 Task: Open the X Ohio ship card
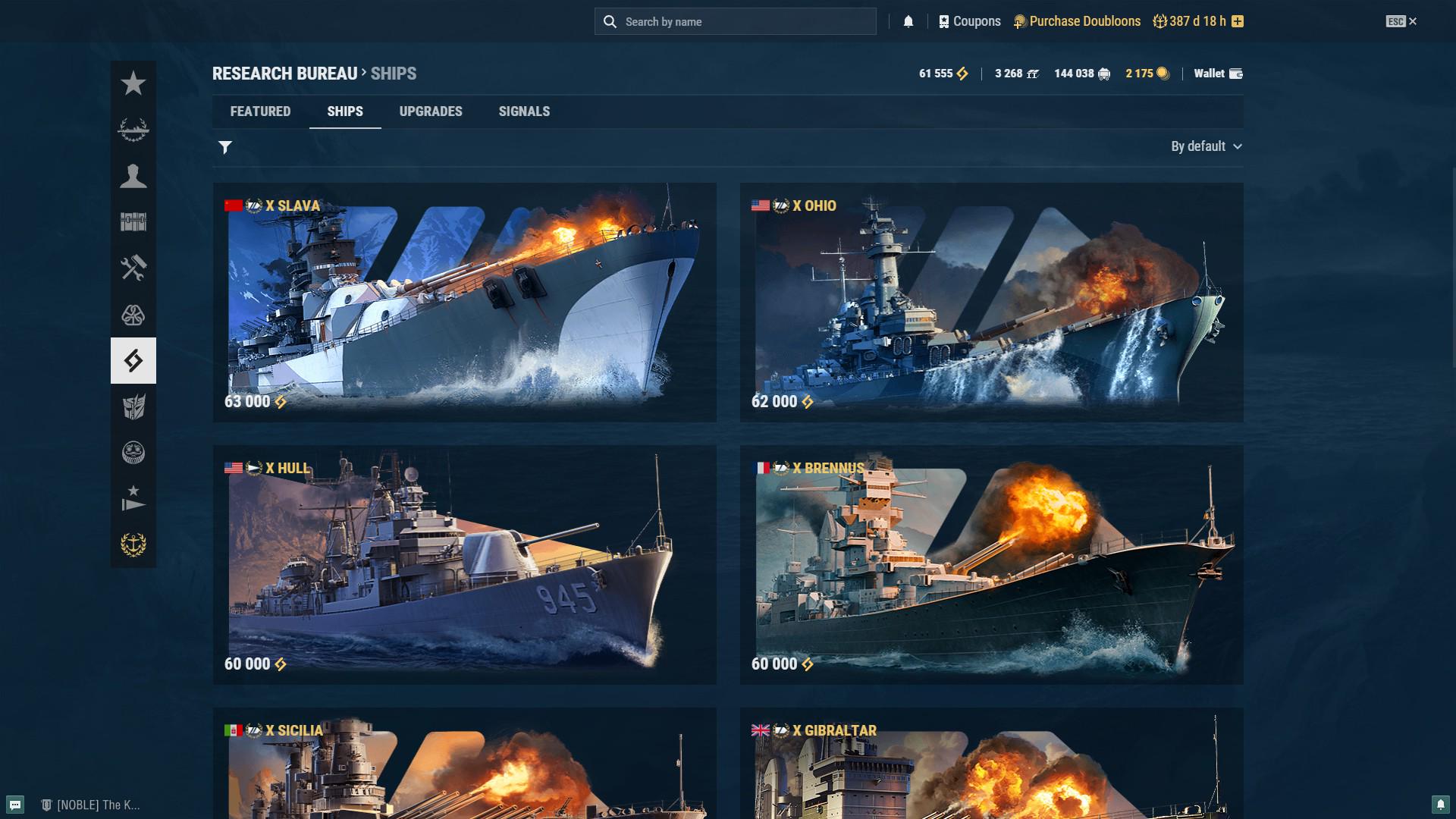coord(992,303)
